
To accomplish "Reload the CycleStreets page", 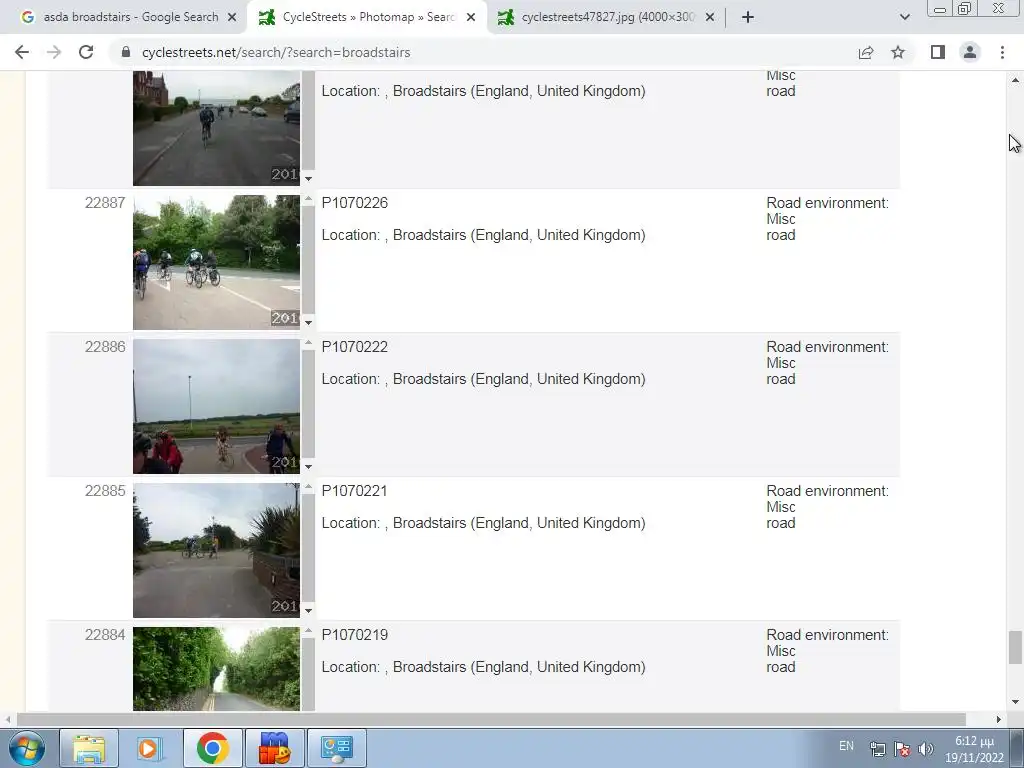I will click(x=86, y=52).
